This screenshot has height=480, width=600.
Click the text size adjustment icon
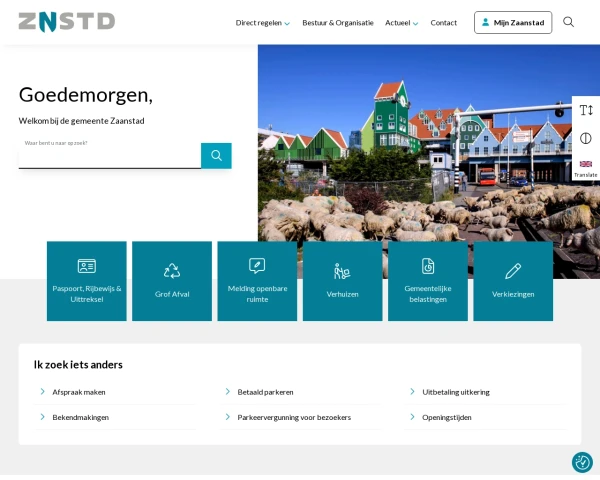click(x=586, y=110)
